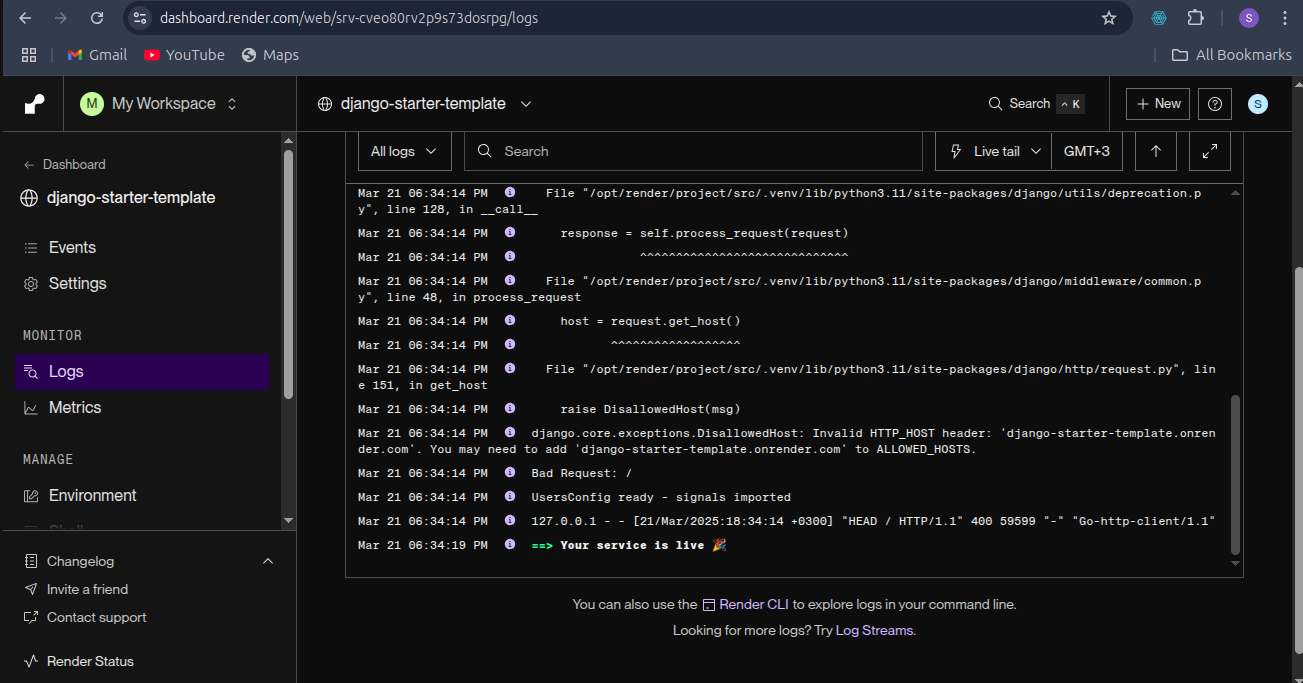Open the Render account avatar S

(1258, 104)
